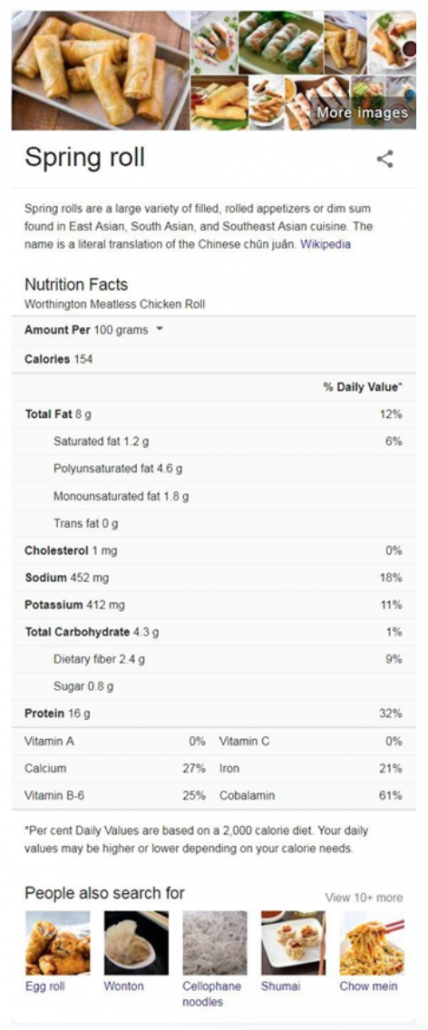428x1030 pixels.
Task: Open the large fried spring rolls photo
Action: click(100, 70)
